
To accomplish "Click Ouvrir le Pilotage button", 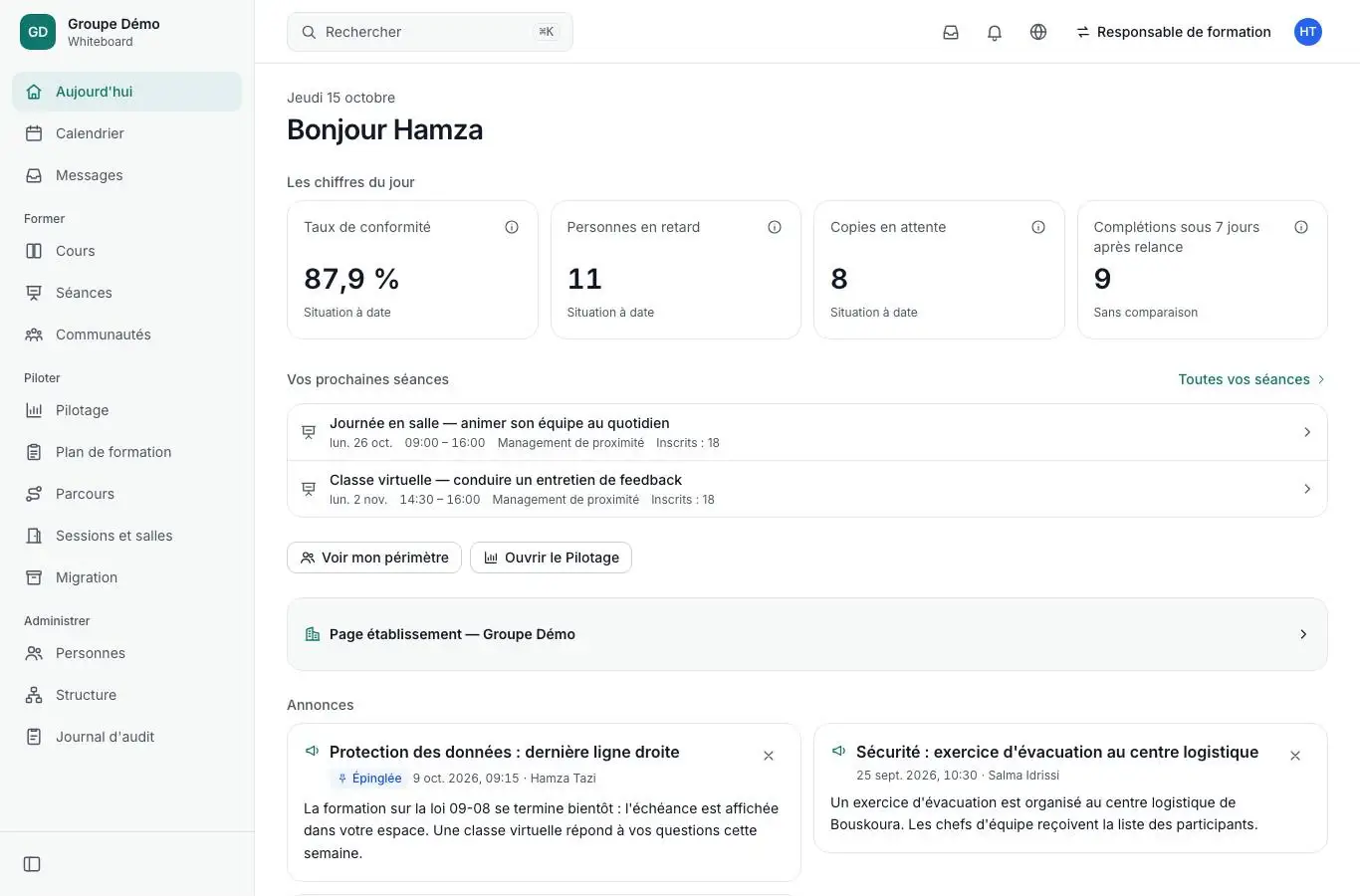I will (x=551, y=558).
